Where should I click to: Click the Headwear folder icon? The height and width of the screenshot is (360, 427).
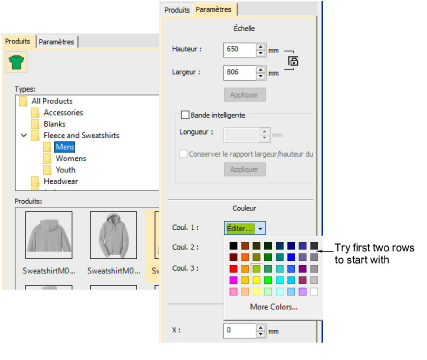[35, 181]
